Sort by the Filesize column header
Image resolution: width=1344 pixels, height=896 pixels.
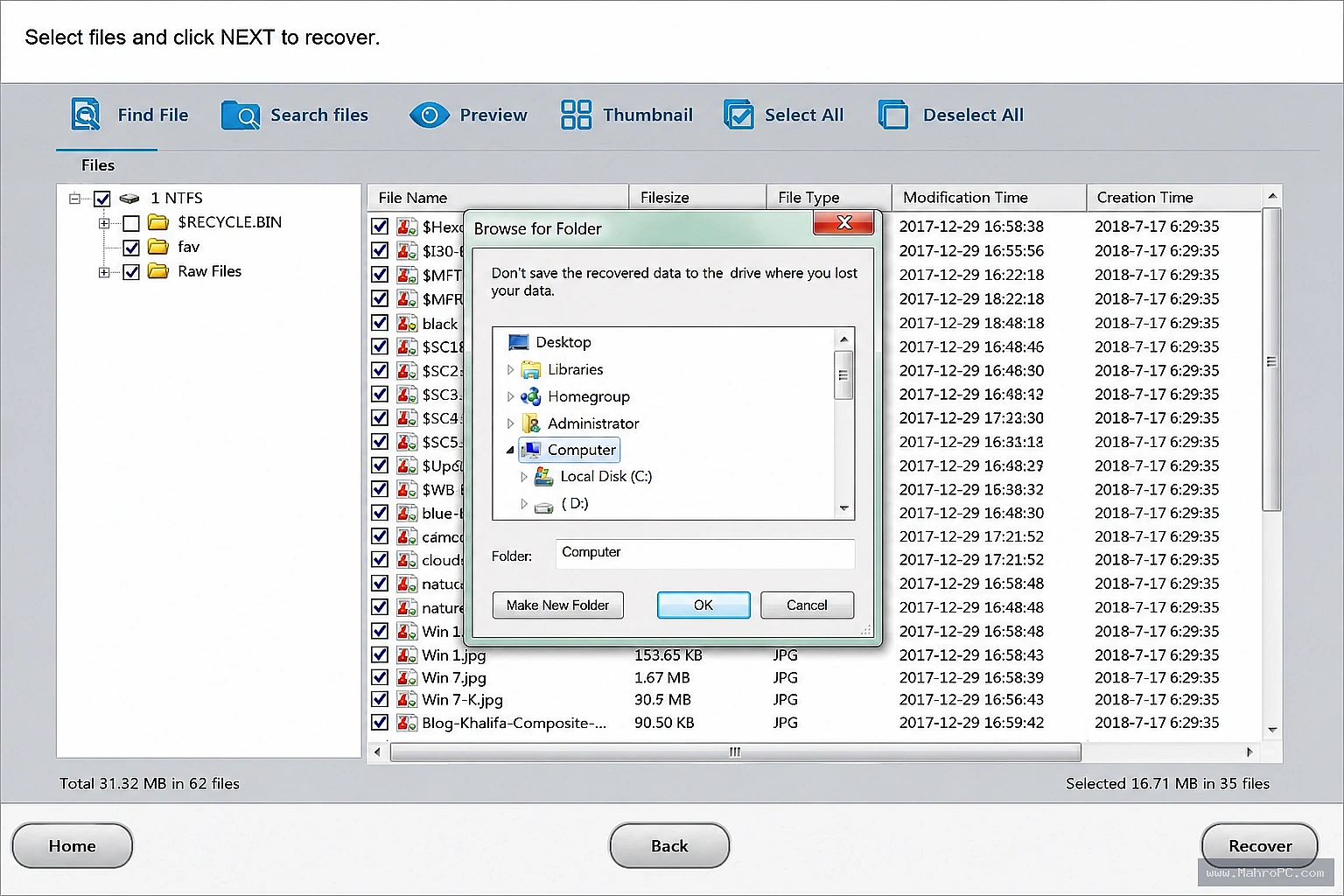pyautogui.click(x=697, y=198)
